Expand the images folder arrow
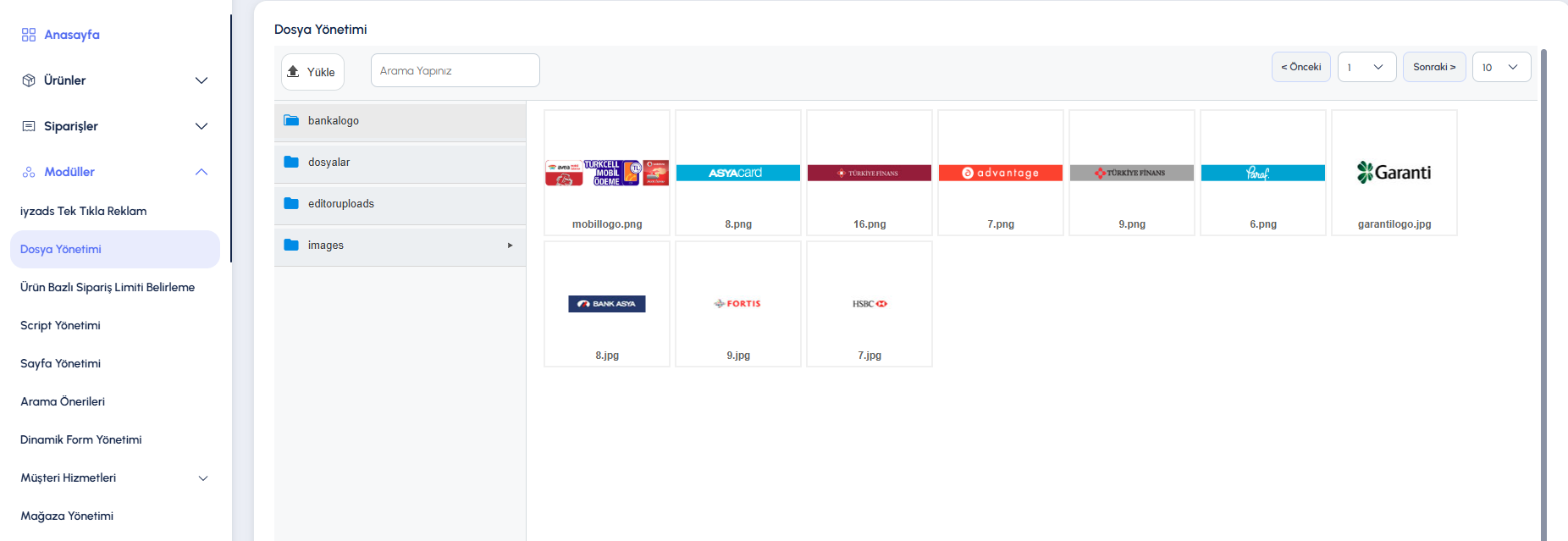1568x541 pixels. pyautogui.click(x=510, y=246)
